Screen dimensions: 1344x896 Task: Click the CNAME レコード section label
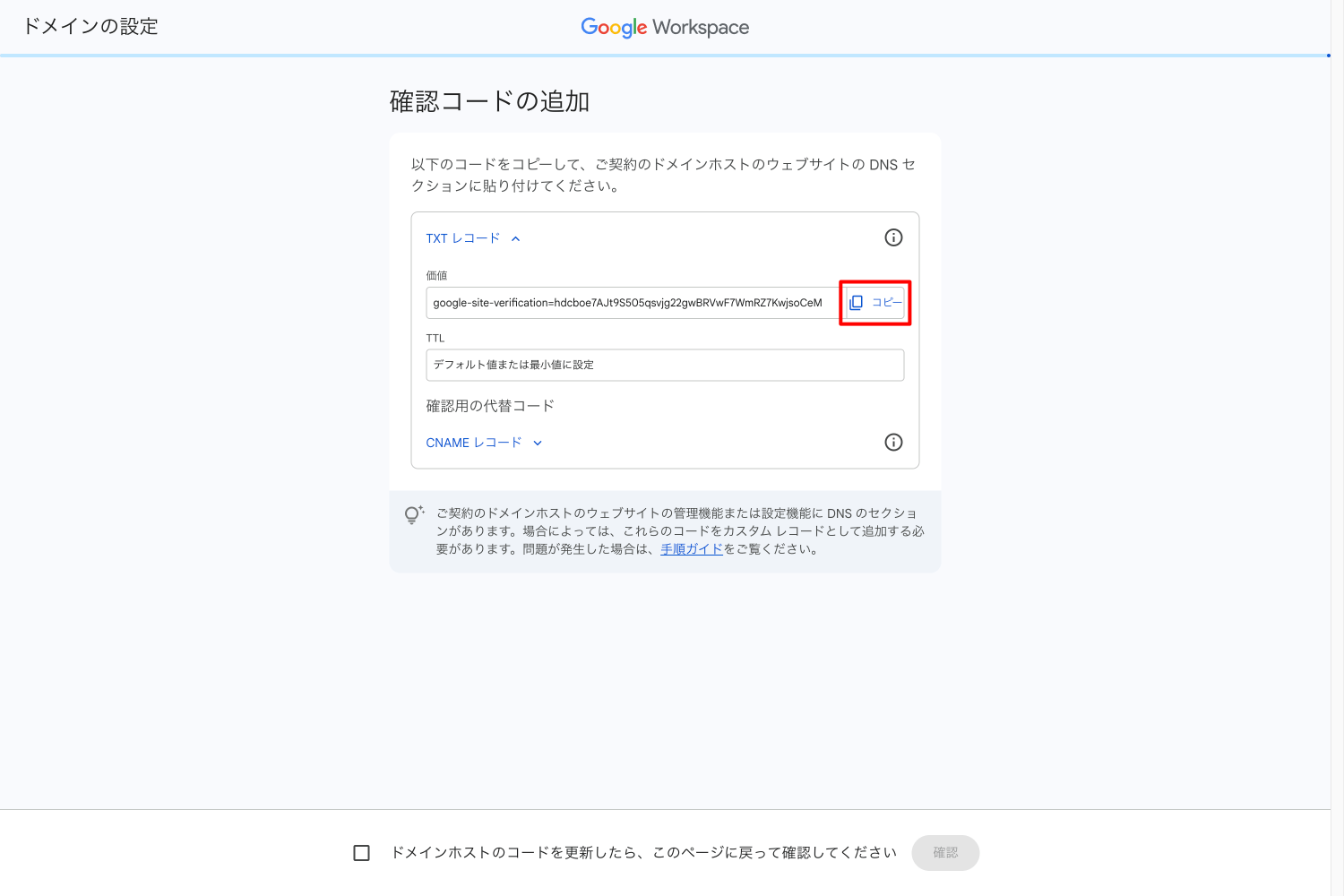(x=473, y=443)
